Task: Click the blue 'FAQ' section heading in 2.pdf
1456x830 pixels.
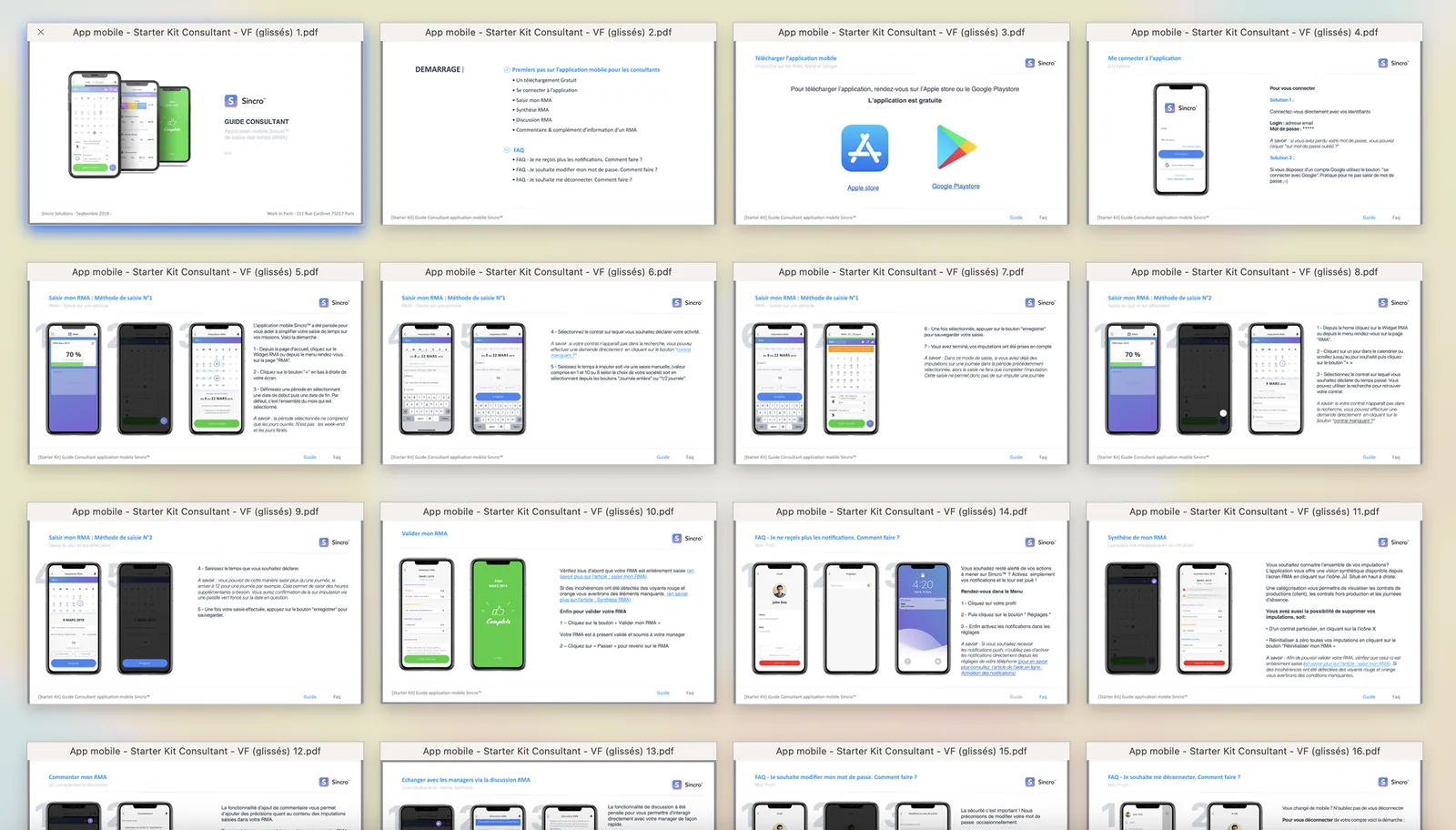Action: (x=518, y=150)
